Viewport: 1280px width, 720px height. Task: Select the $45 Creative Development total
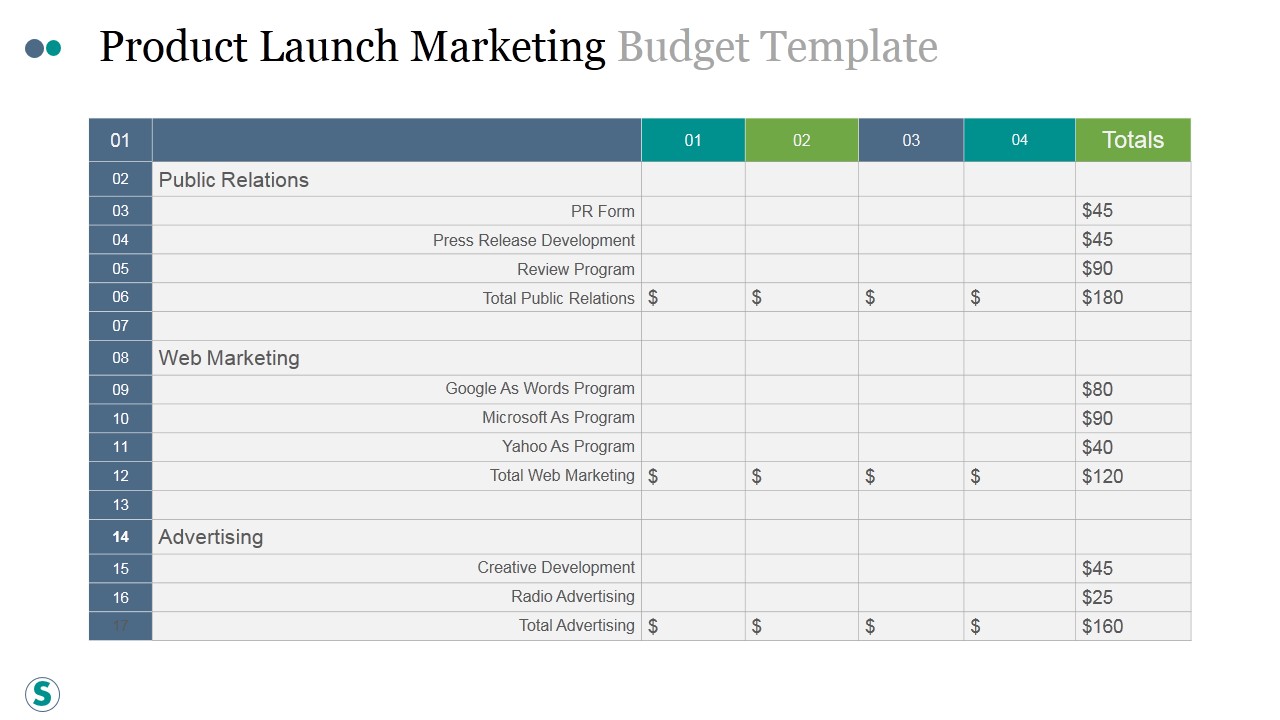1097,568
